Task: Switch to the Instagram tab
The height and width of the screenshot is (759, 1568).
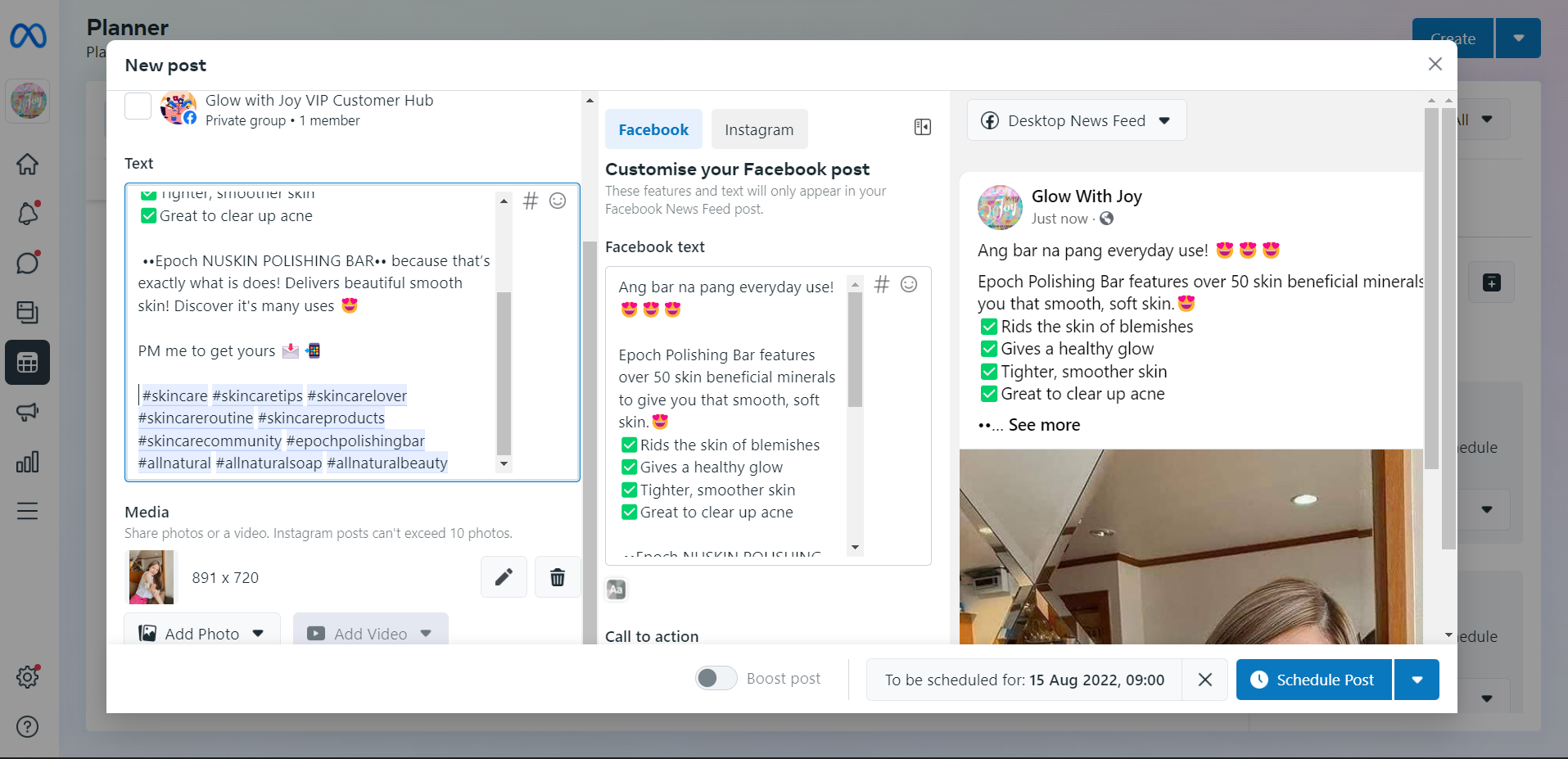Action: pos(759,129)
